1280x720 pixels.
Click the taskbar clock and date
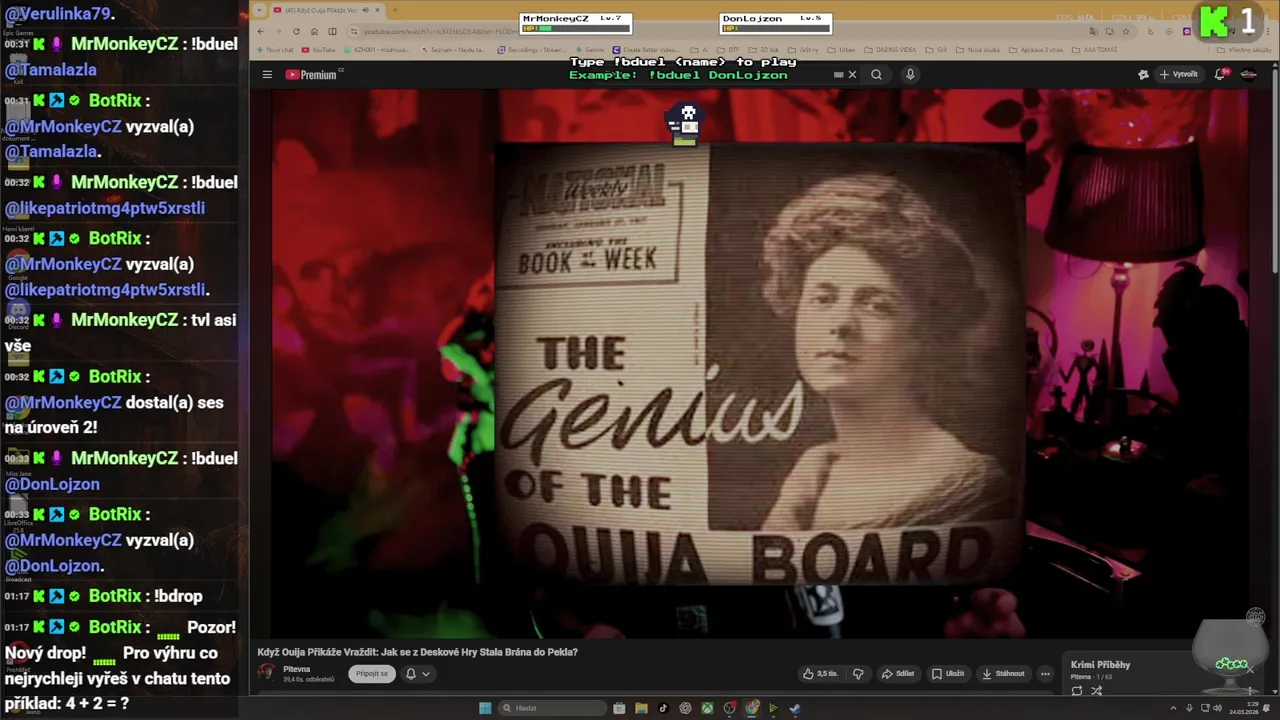pos(1245,708)
